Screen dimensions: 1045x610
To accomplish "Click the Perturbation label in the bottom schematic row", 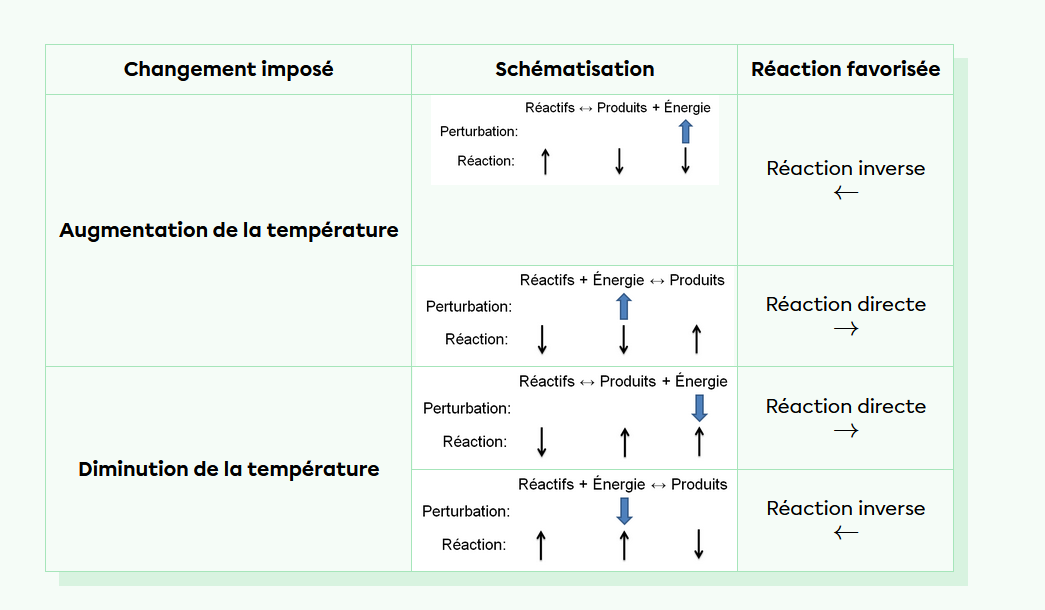I will coord(466,511).
